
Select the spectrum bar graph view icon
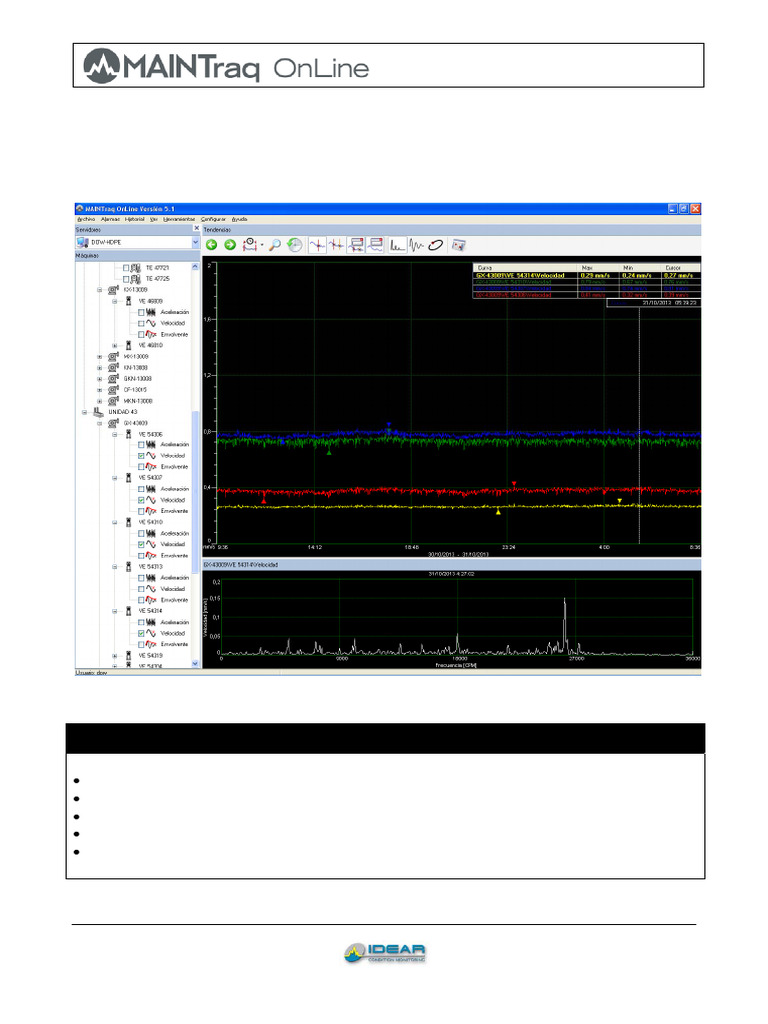(x=398, y=244)
